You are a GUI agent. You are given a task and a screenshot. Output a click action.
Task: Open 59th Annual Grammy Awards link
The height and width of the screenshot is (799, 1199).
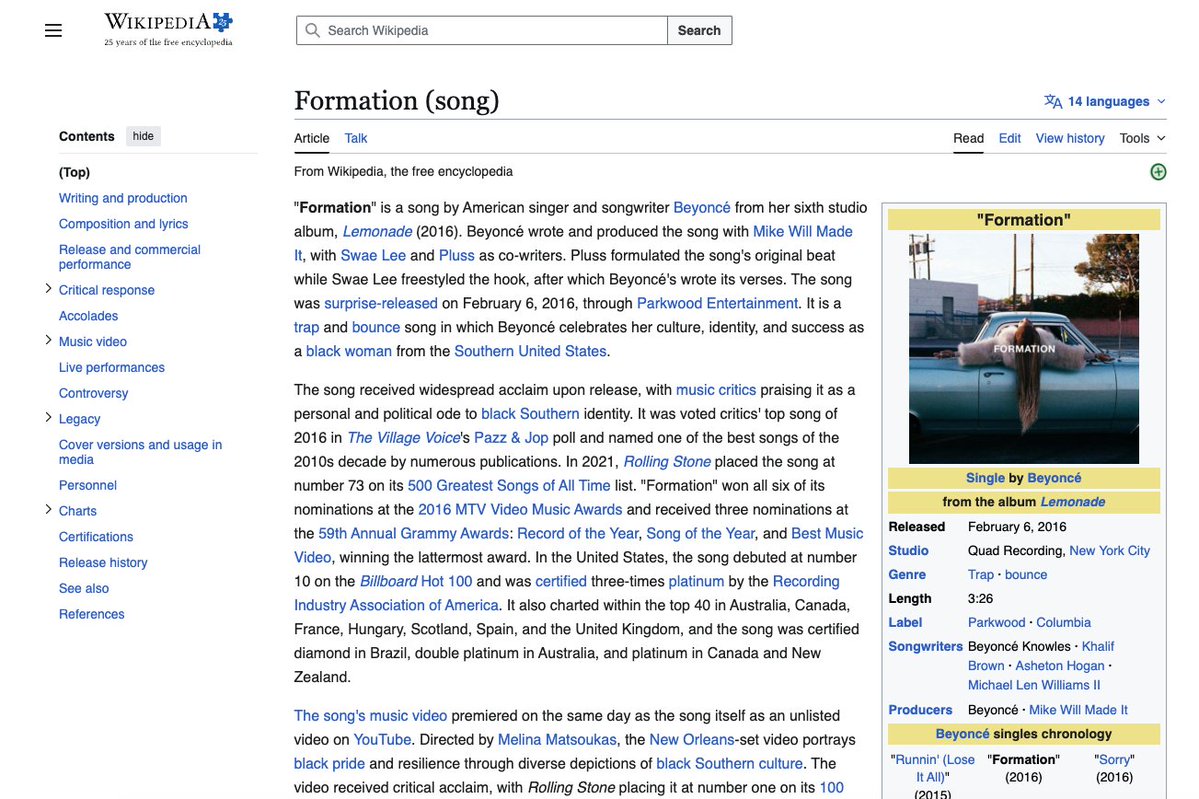[414, 534]
